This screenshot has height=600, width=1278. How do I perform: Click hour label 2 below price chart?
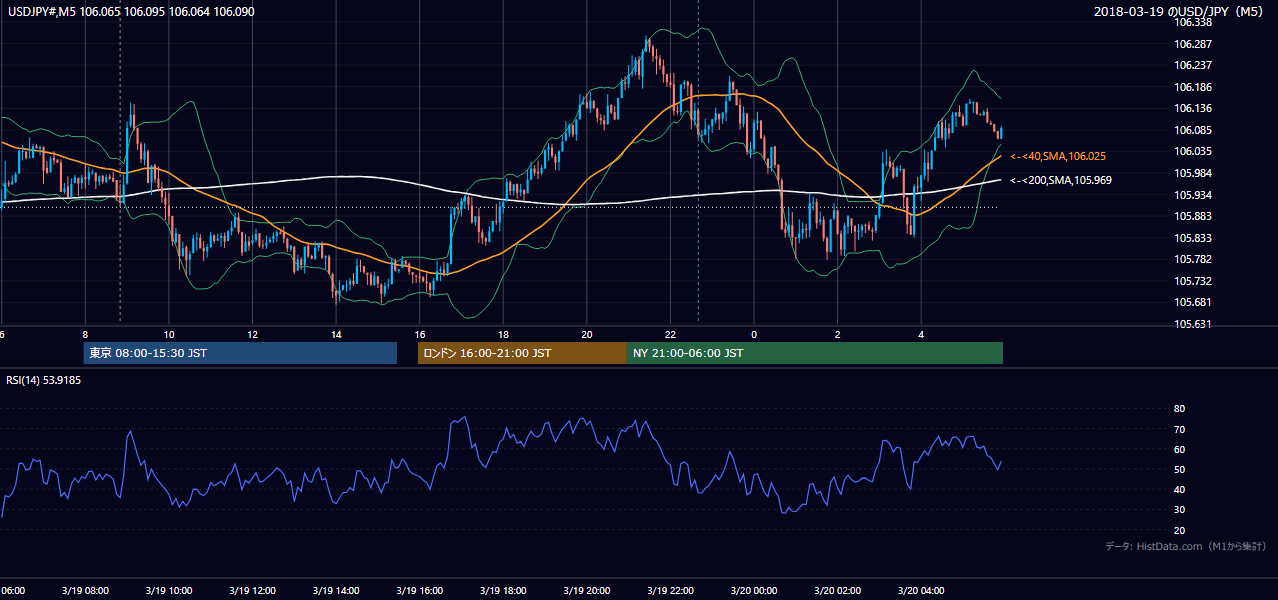tap(838, 334)
